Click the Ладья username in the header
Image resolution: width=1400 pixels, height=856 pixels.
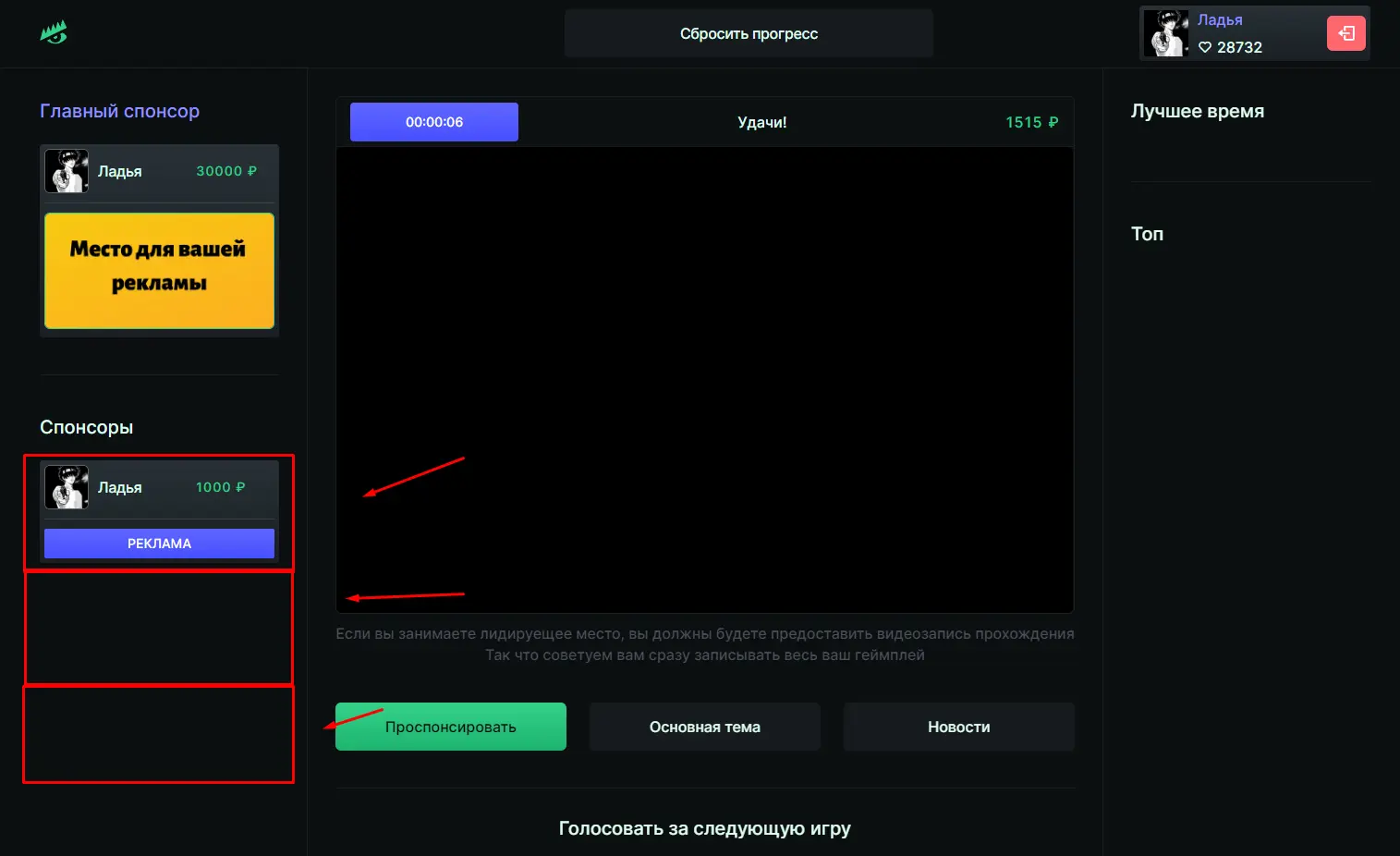[1220, 20]
